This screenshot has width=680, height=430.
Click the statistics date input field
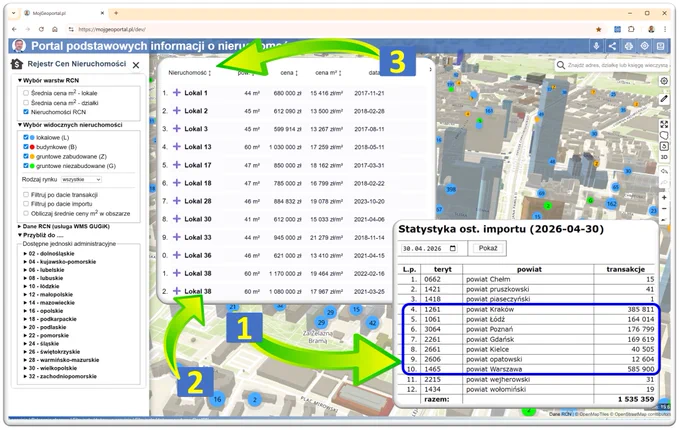[x=429, y=248]
